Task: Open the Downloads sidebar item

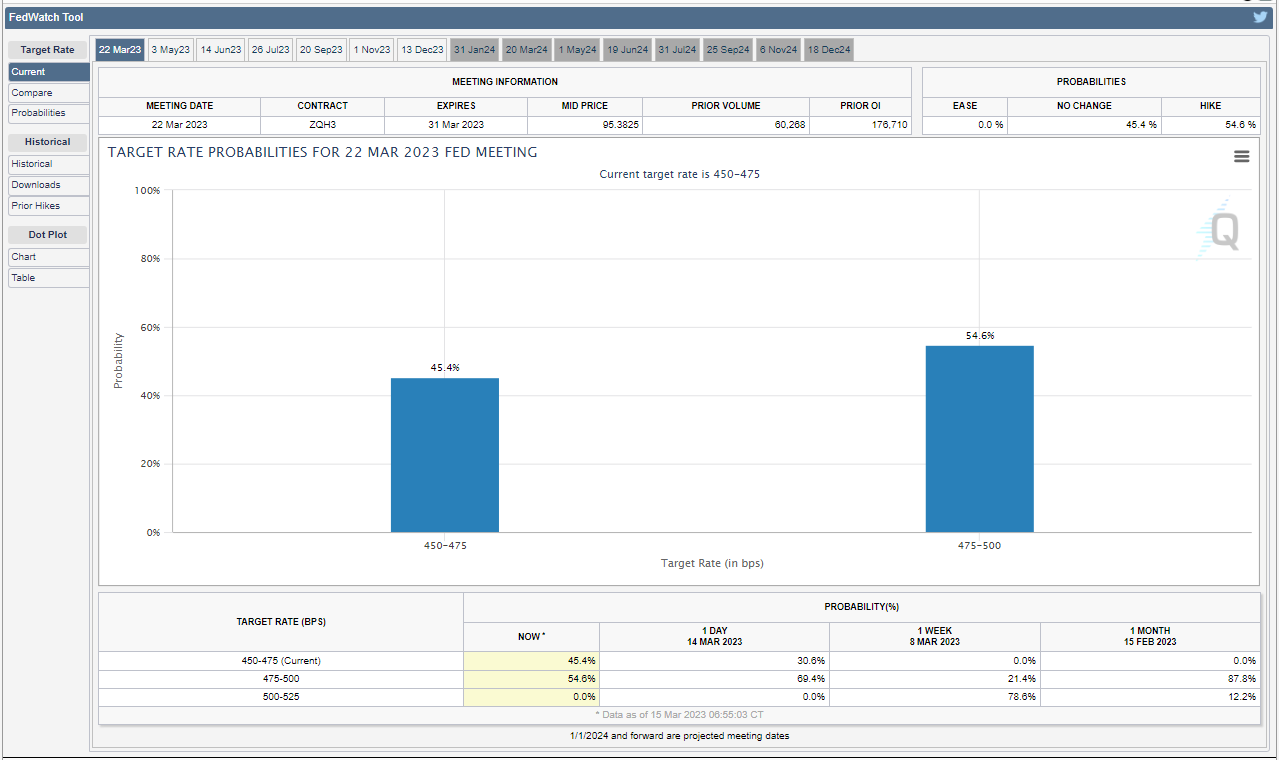Action: tap(49, 185)
